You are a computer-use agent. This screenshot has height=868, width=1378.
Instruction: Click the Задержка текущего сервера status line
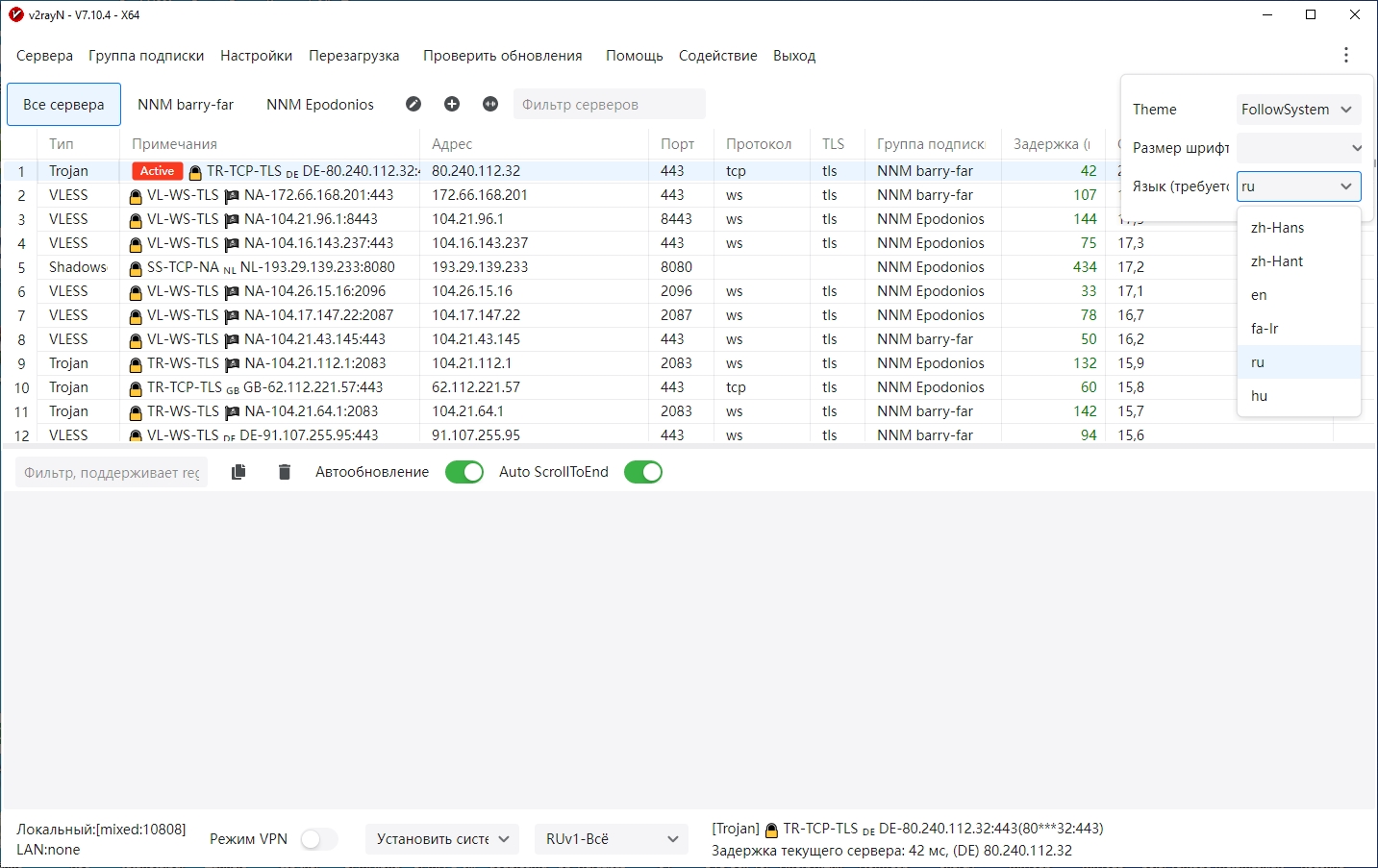(x=891, y=851)
